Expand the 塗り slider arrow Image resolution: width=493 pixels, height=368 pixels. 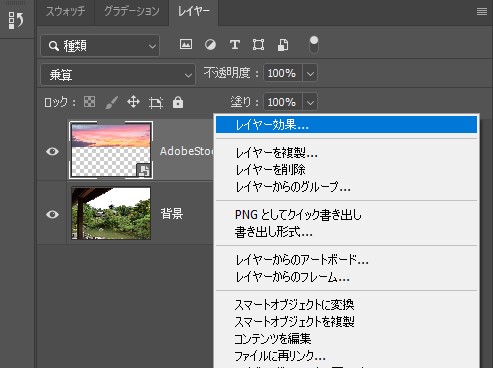tap(310, 102)
